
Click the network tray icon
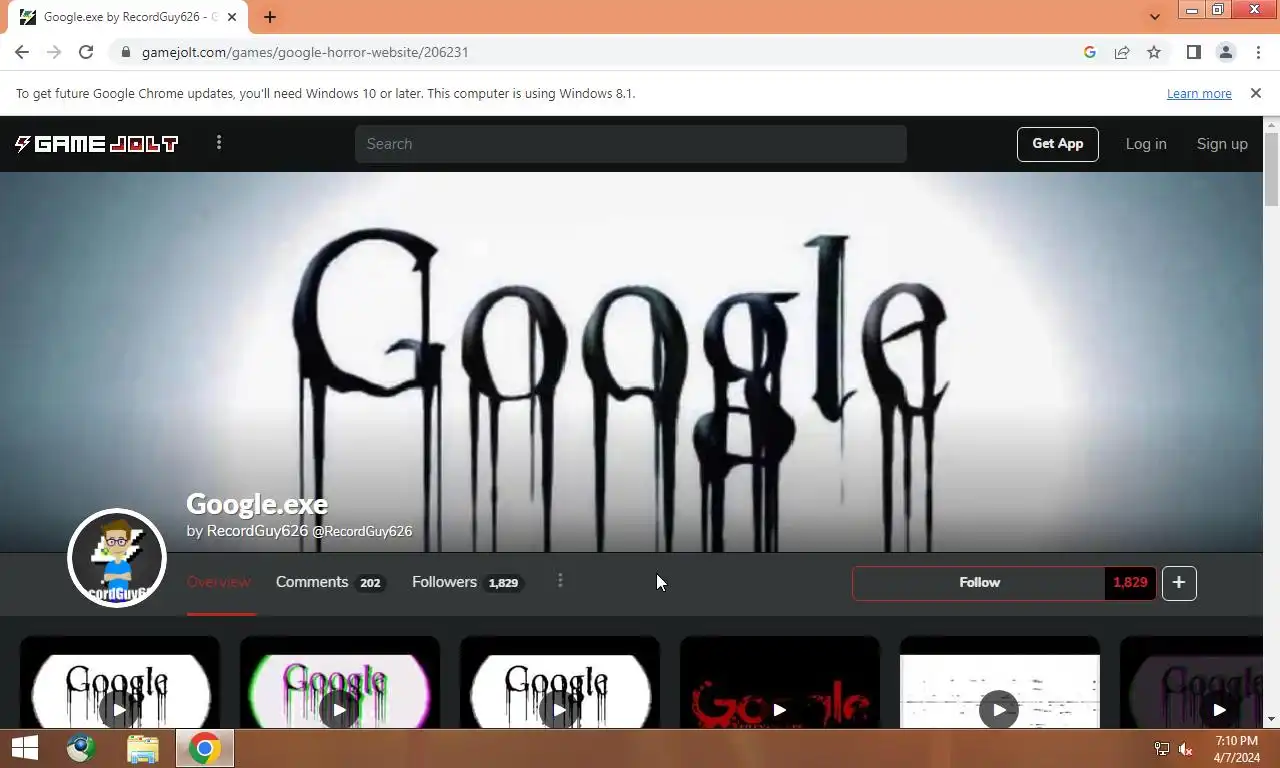tap(1161, 748)
